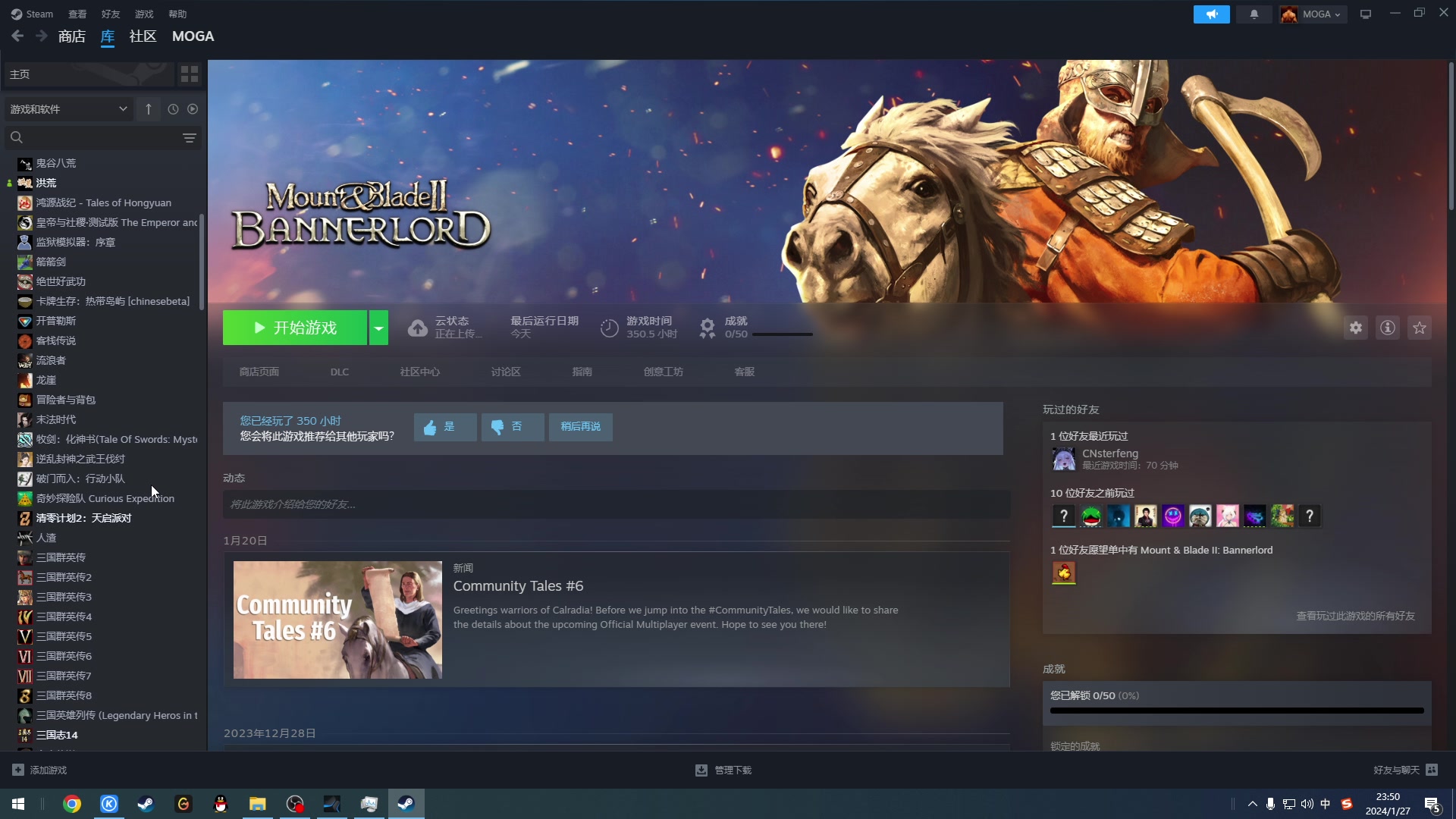Open advanced filter options icon
This screenshot has height=819, width=1456.
190,138
